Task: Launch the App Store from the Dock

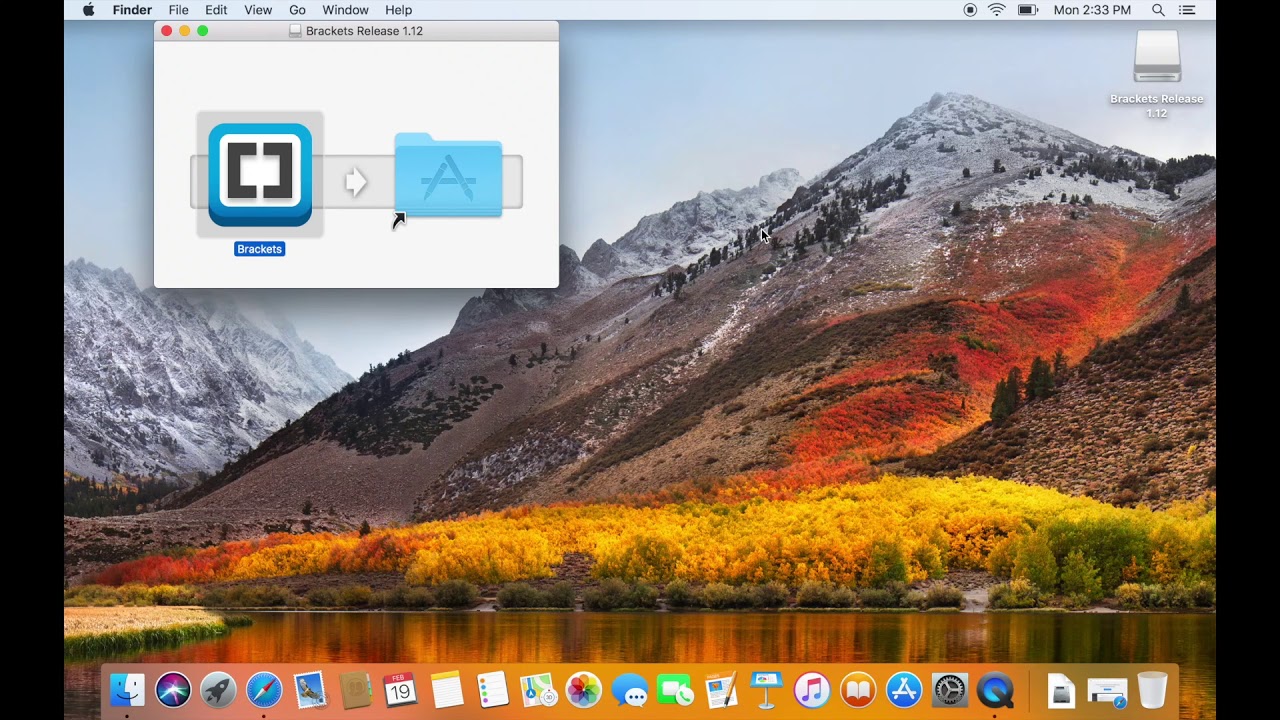Action: pos(904,690)
